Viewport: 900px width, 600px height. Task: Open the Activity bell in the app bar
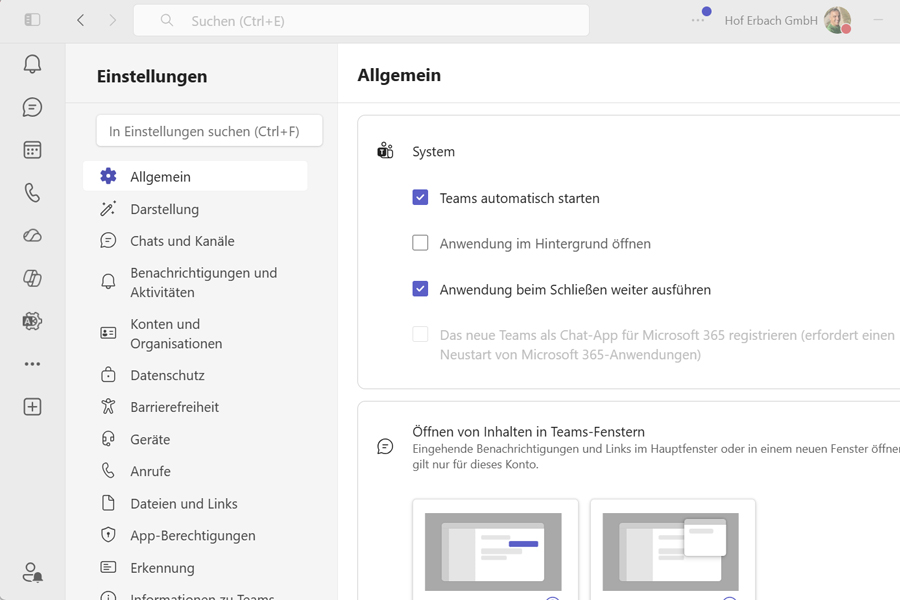(x=32, y=64)
